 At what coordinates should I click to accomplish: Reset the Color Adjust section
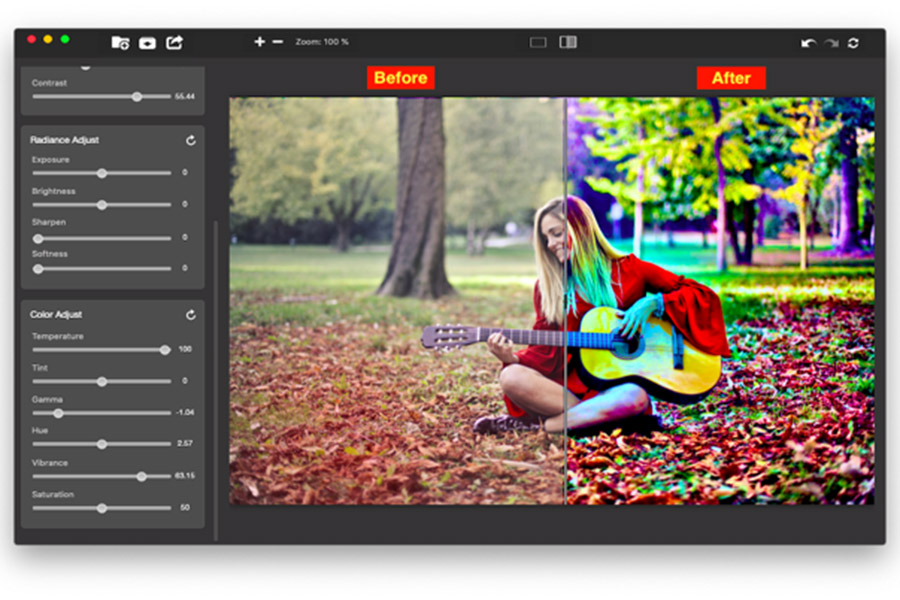[x=190, y=314]
